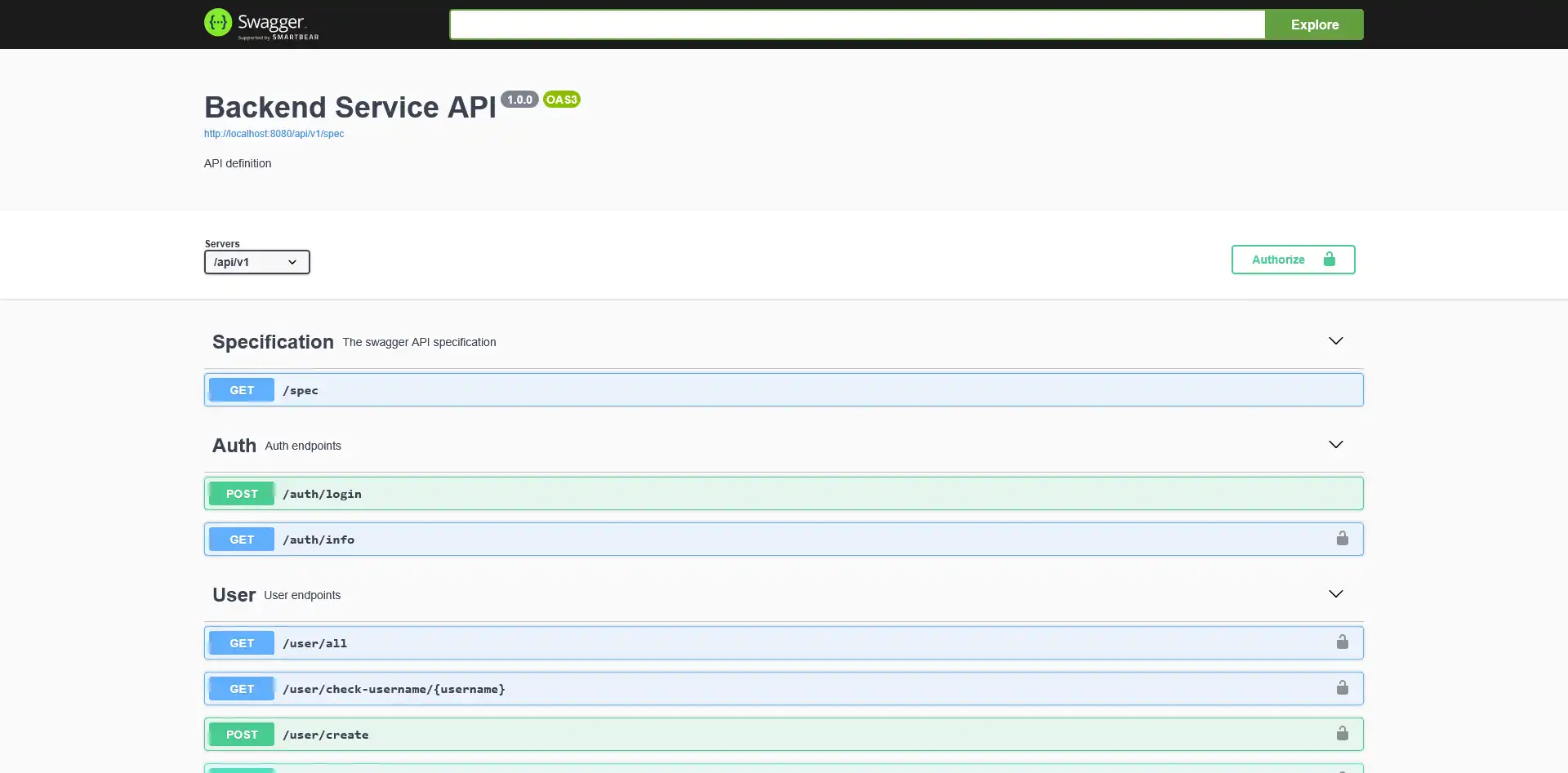Collapse the Auth section chevron
This screenshot has height=773, width=1568.
1335,445
